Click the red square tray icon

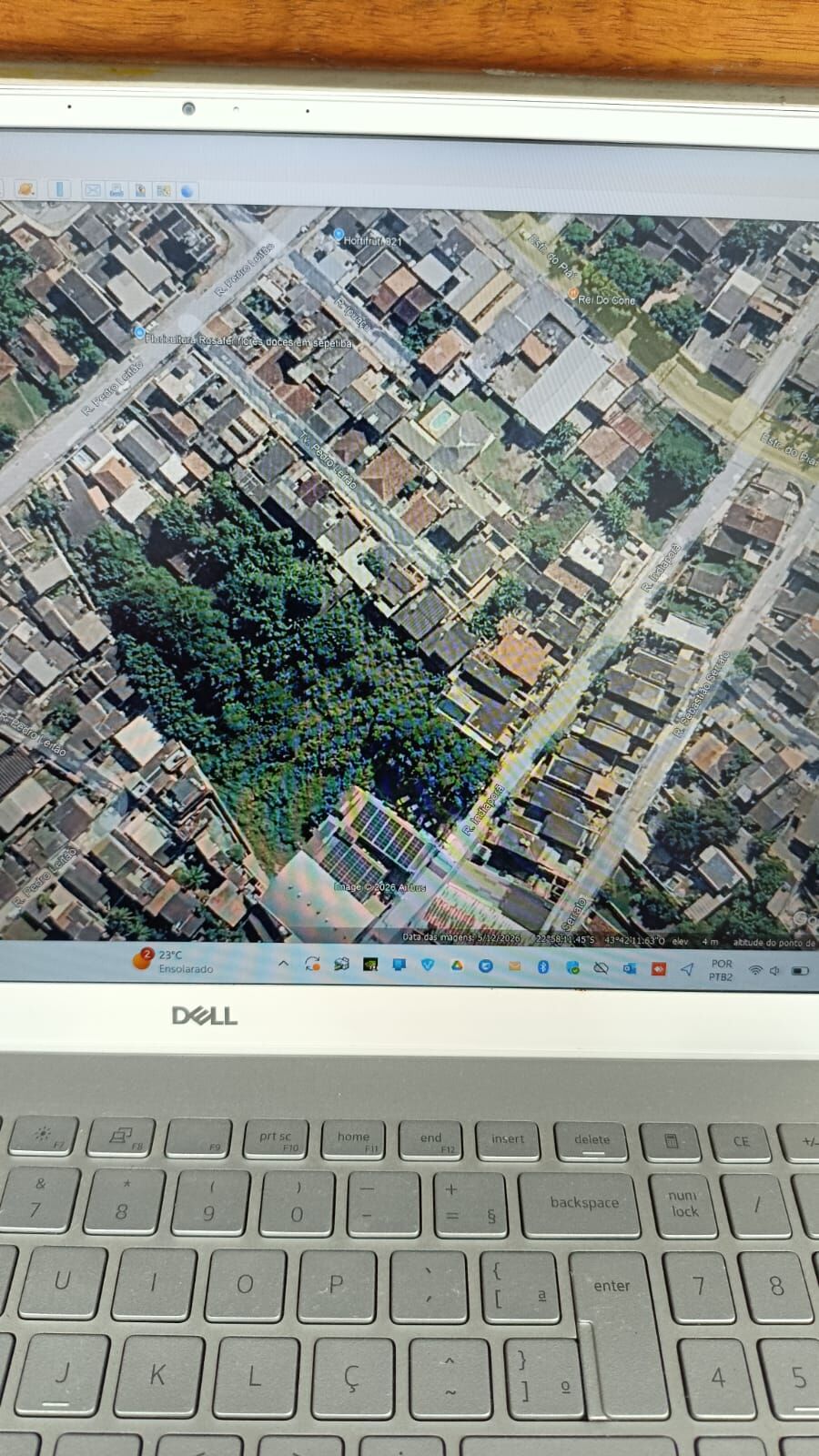tap(658, 969)
